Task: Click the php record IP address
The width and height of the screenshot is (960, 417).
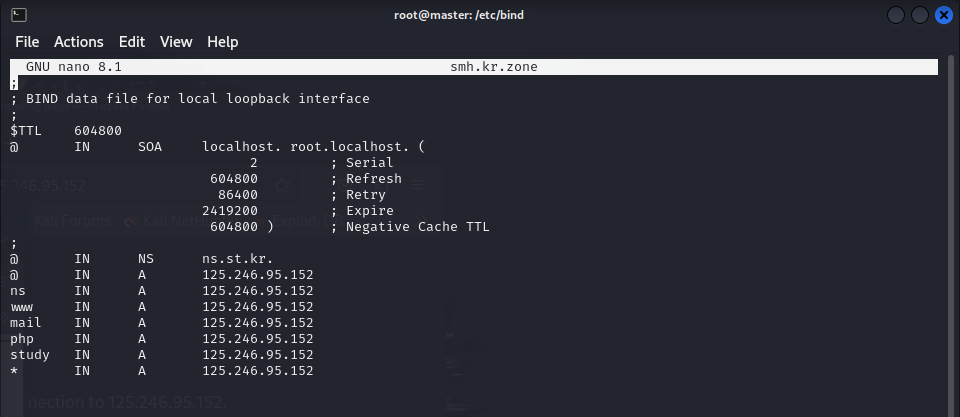Action: point(258,338)
